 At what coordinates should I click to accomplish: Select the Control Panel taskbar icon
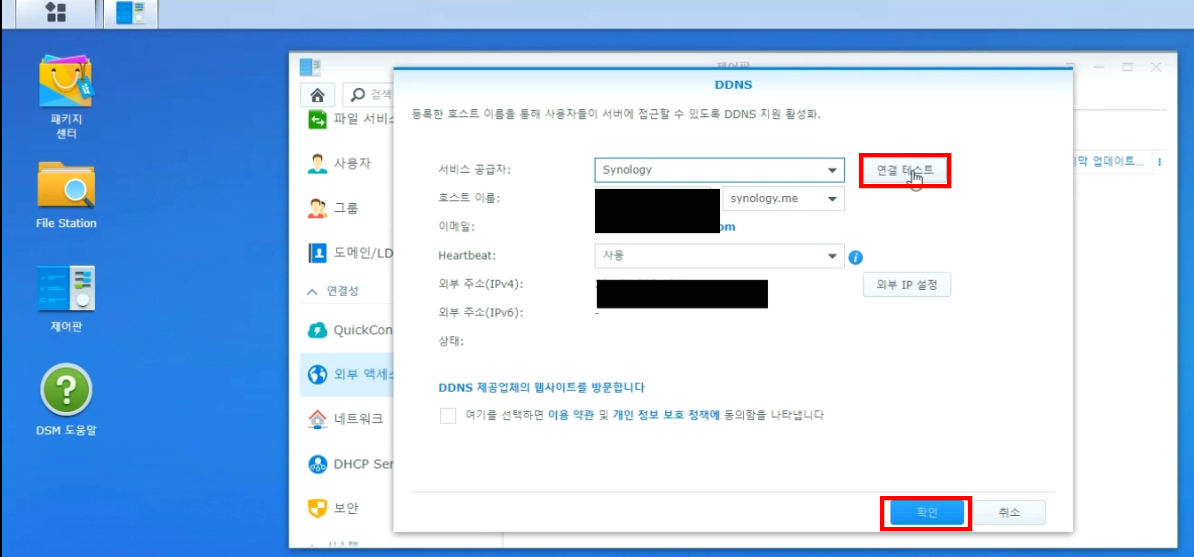tap(130, 12)
